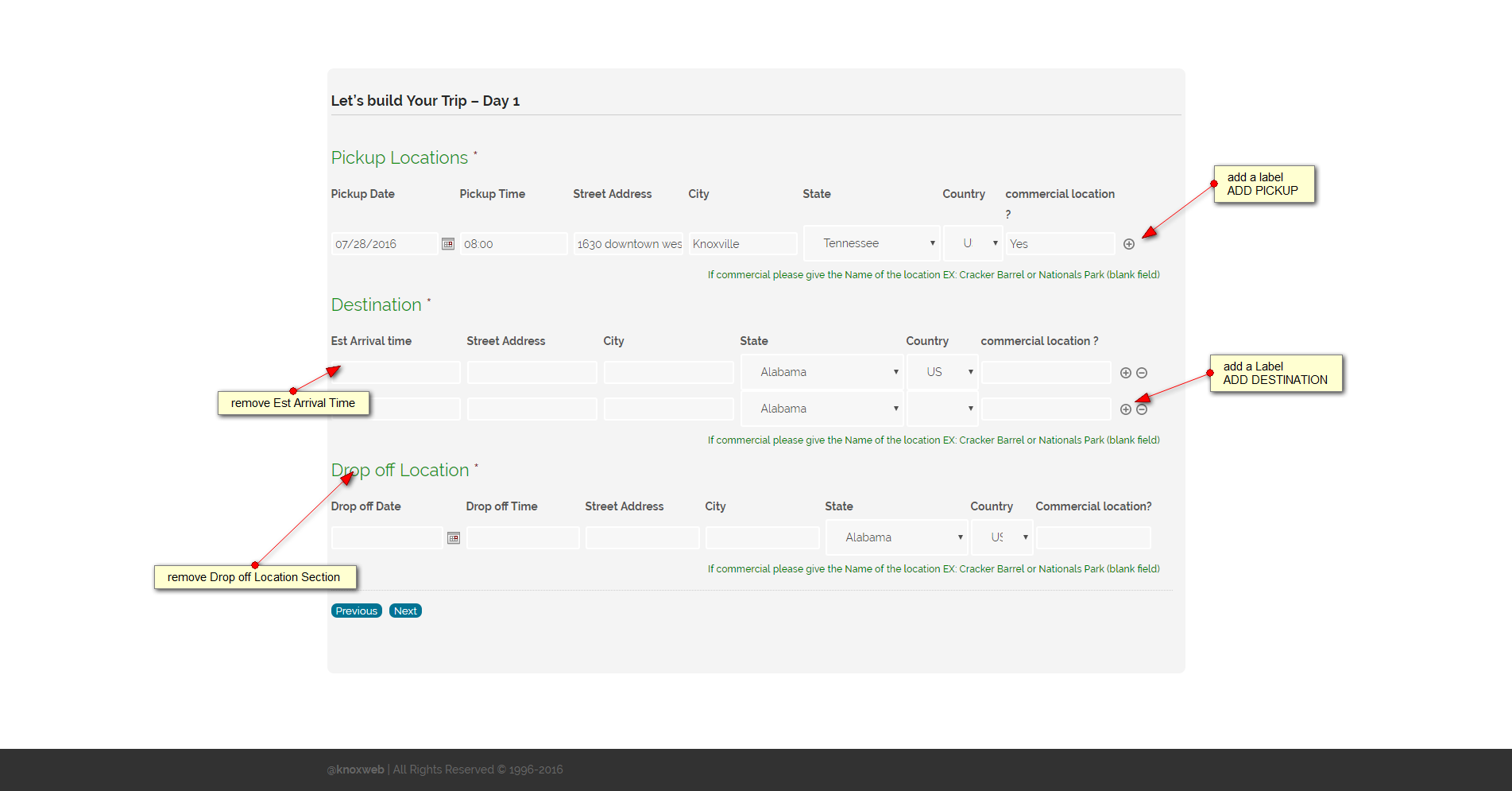Click the Next button
1512x791 pixels.
(x=405, y=611)
